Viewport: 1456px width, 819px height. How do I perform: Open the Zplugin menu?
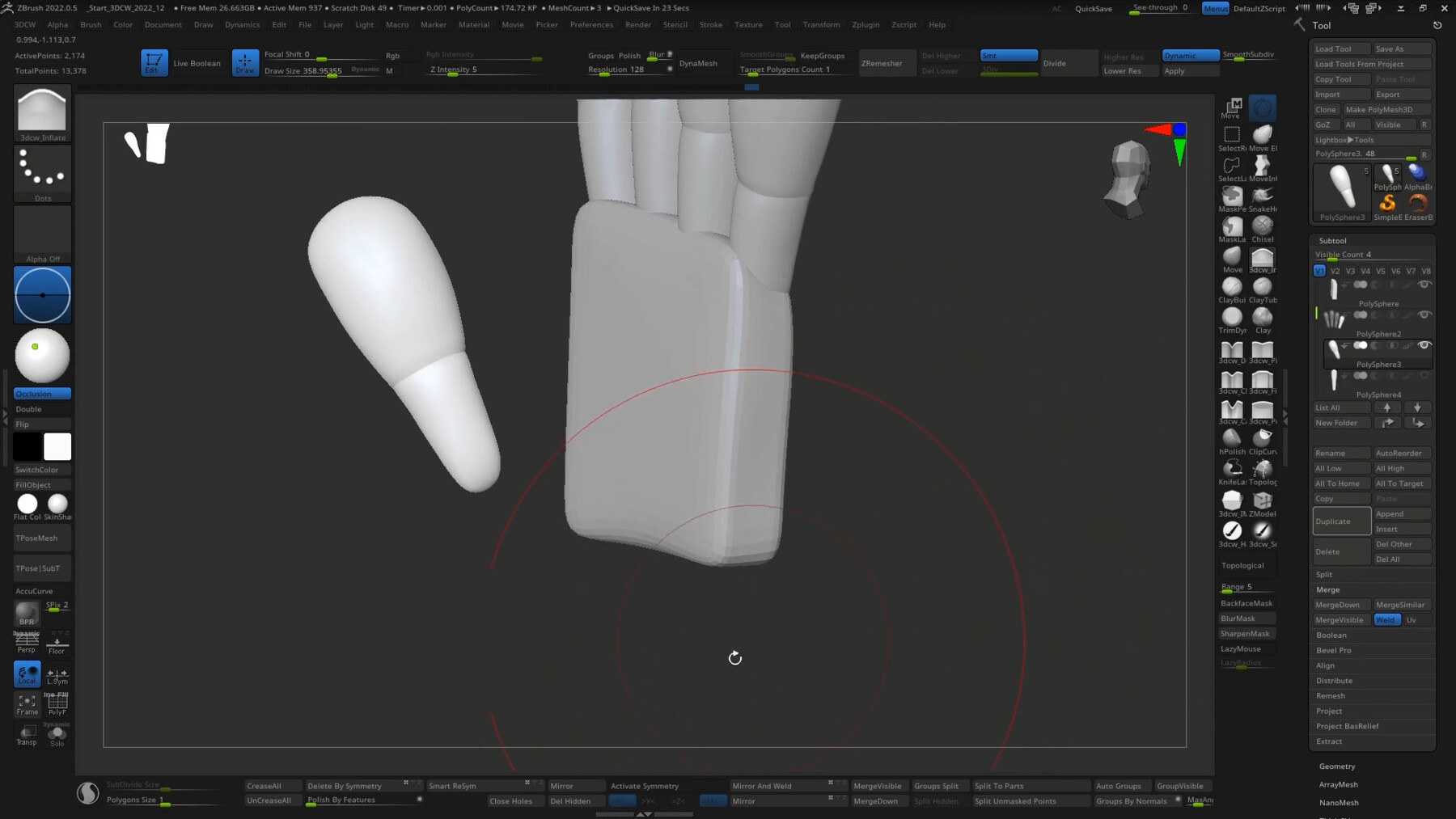click(x=866, y=25)
